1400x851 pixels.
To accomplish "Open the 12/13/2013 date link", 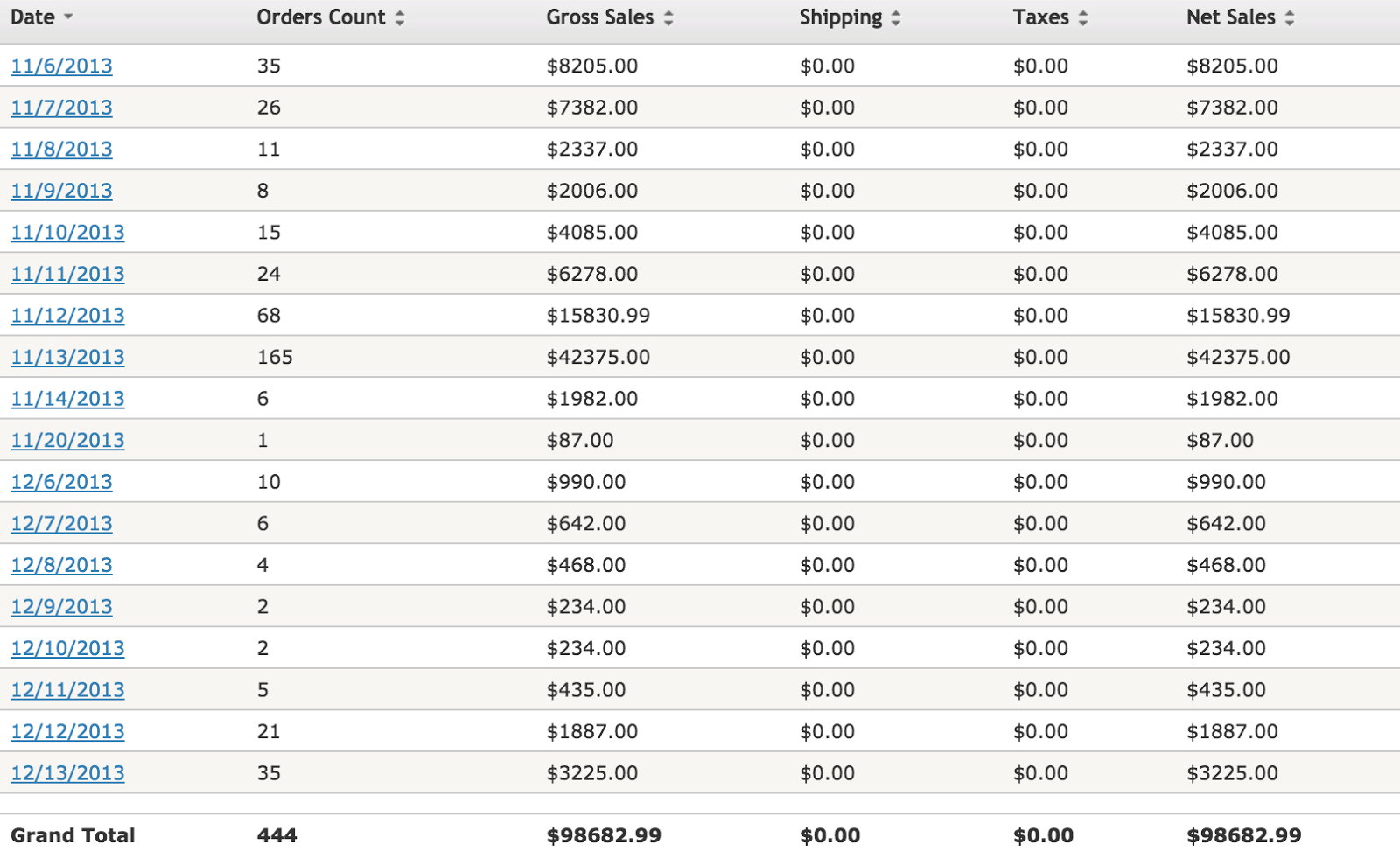I will [x=67, y=773].
